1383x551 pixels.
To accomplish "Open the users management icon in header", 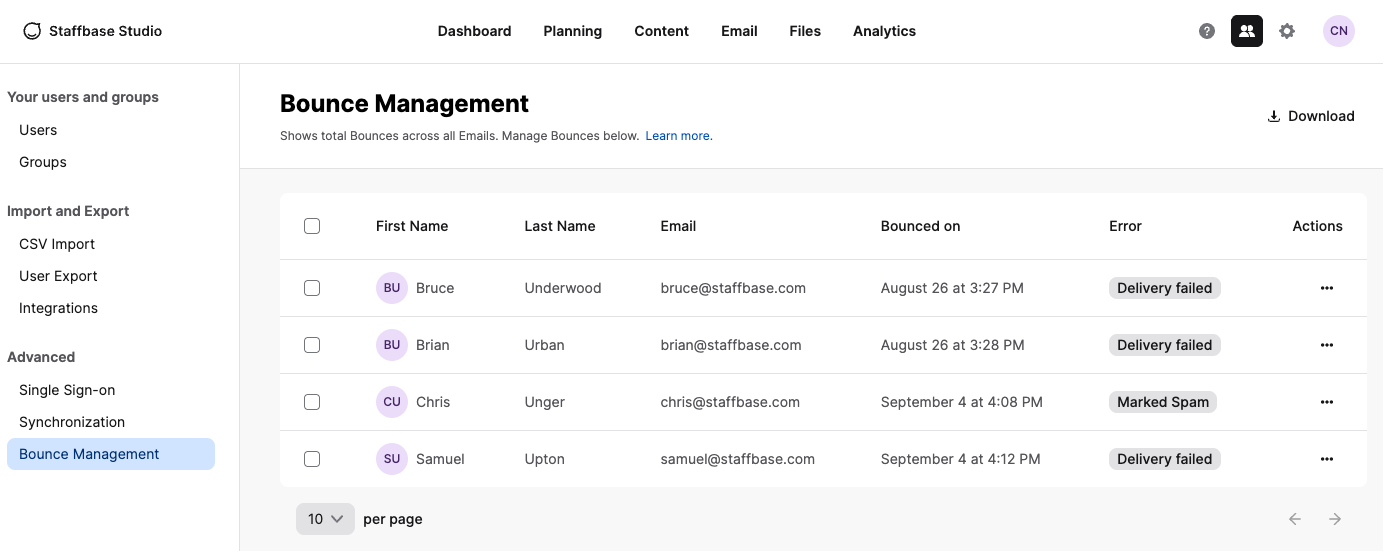I will [1247, 31].
